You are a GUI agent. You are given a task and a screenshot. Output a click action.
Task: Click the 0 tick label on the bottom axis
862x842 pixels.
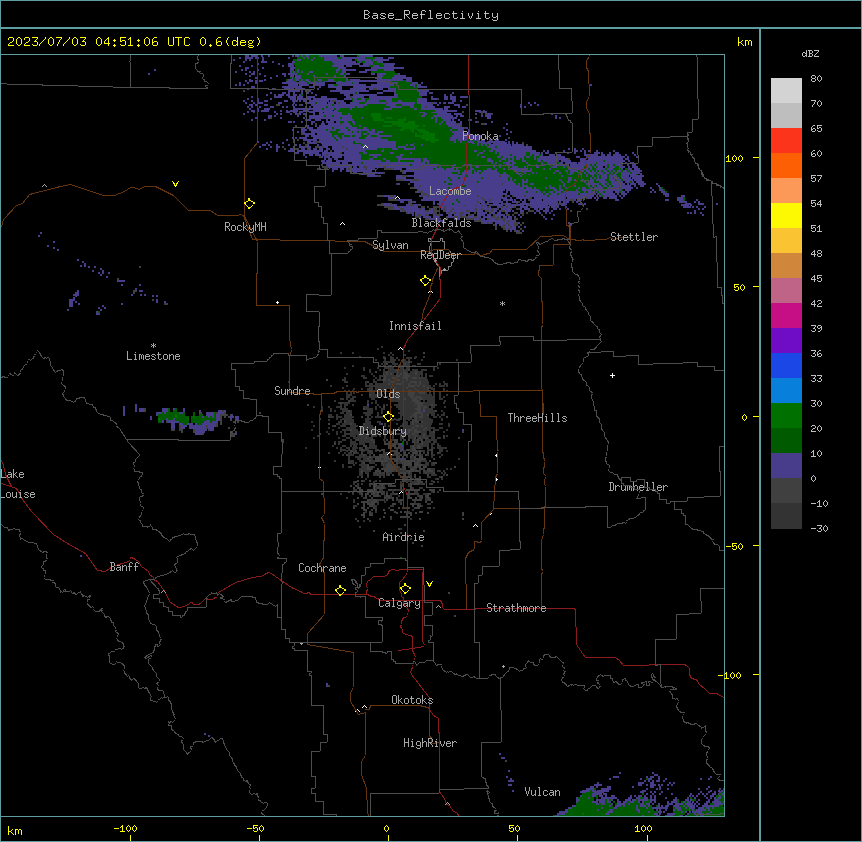pyautogui.click(x=386, y=828)
